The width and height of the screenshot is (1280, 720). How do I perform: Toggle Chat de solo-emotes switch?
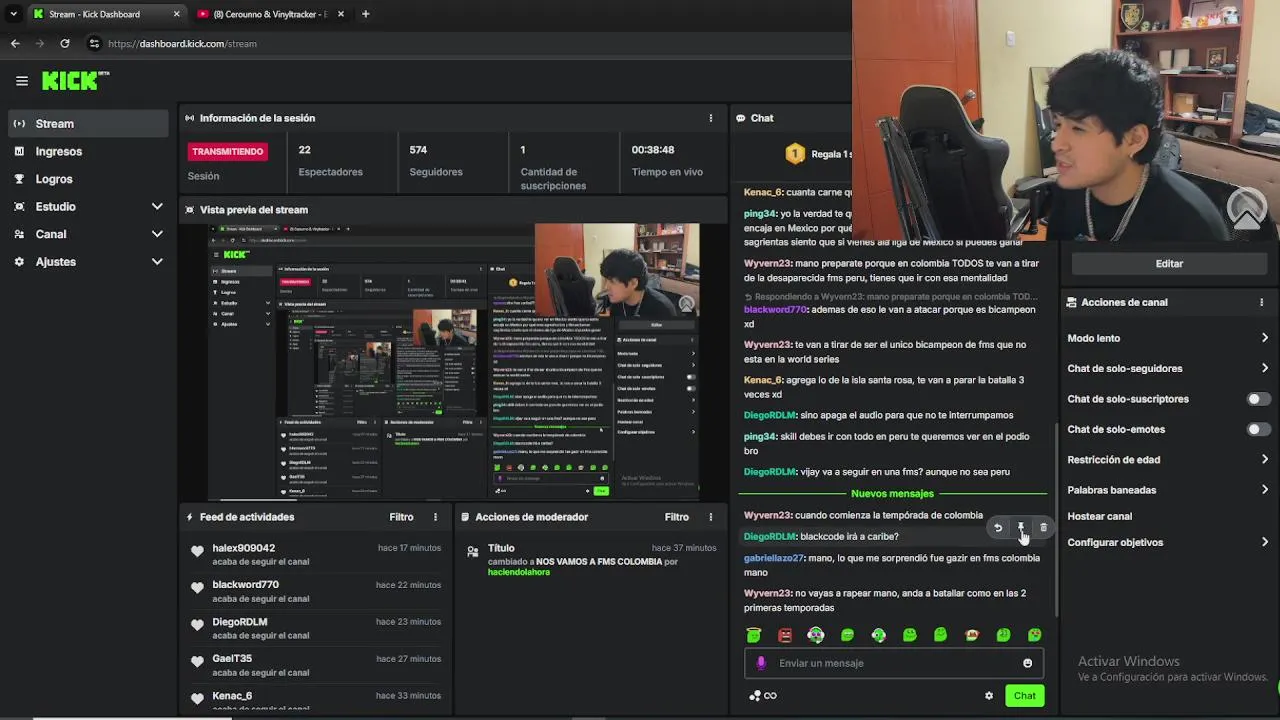tap(1258, 429)
